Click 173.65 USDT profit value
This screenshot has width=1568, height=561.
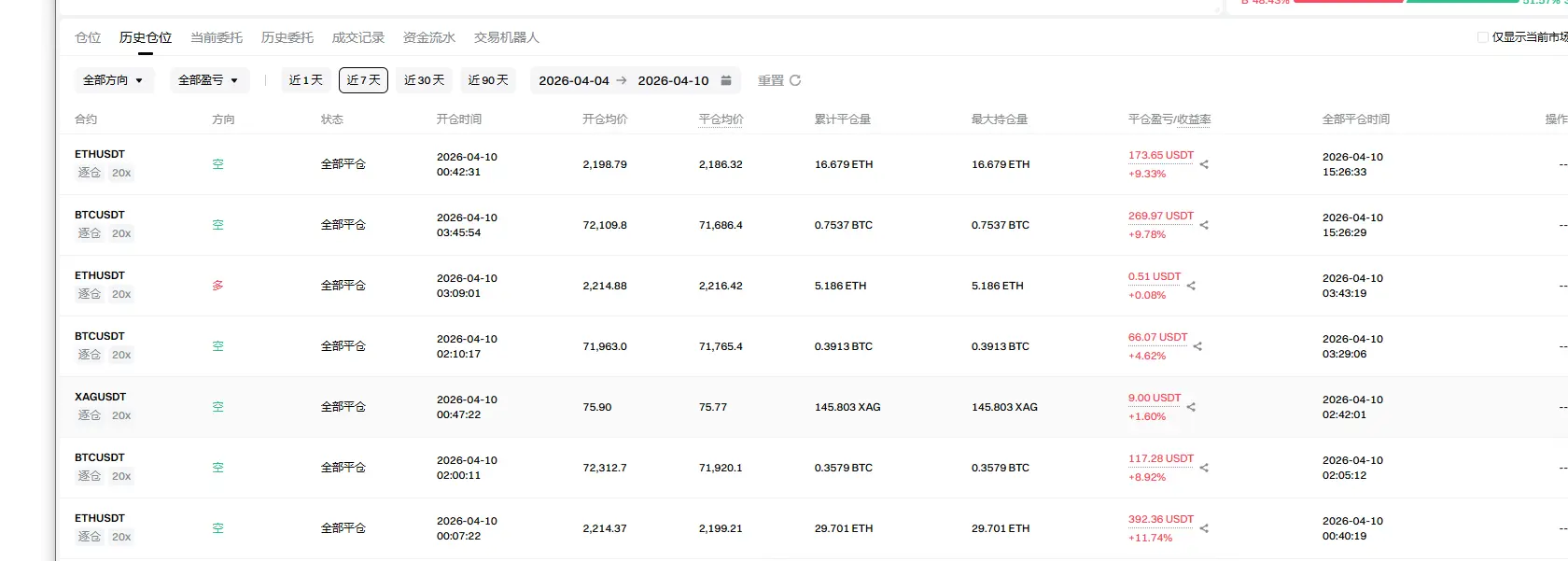coord(1161,155)
